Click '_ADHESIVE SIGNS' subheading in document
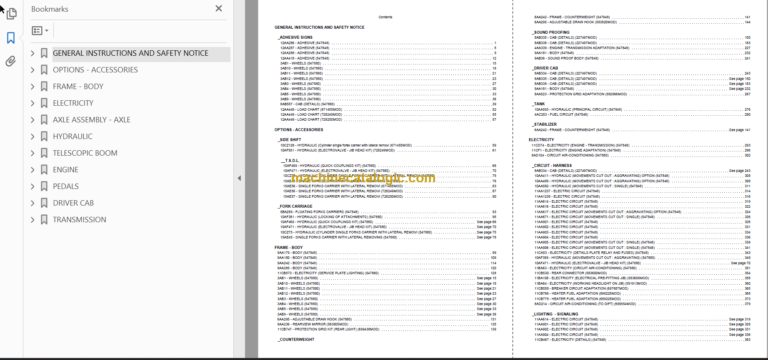Image resolution: width=768 pixels, height=360 pixels. point(295,37)
